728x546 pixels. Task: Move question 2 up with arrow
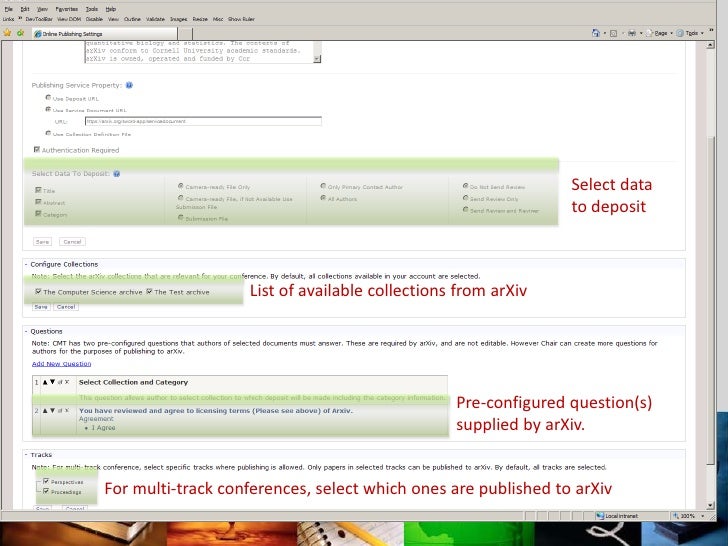pyautogui.click(x=45, y=410)
